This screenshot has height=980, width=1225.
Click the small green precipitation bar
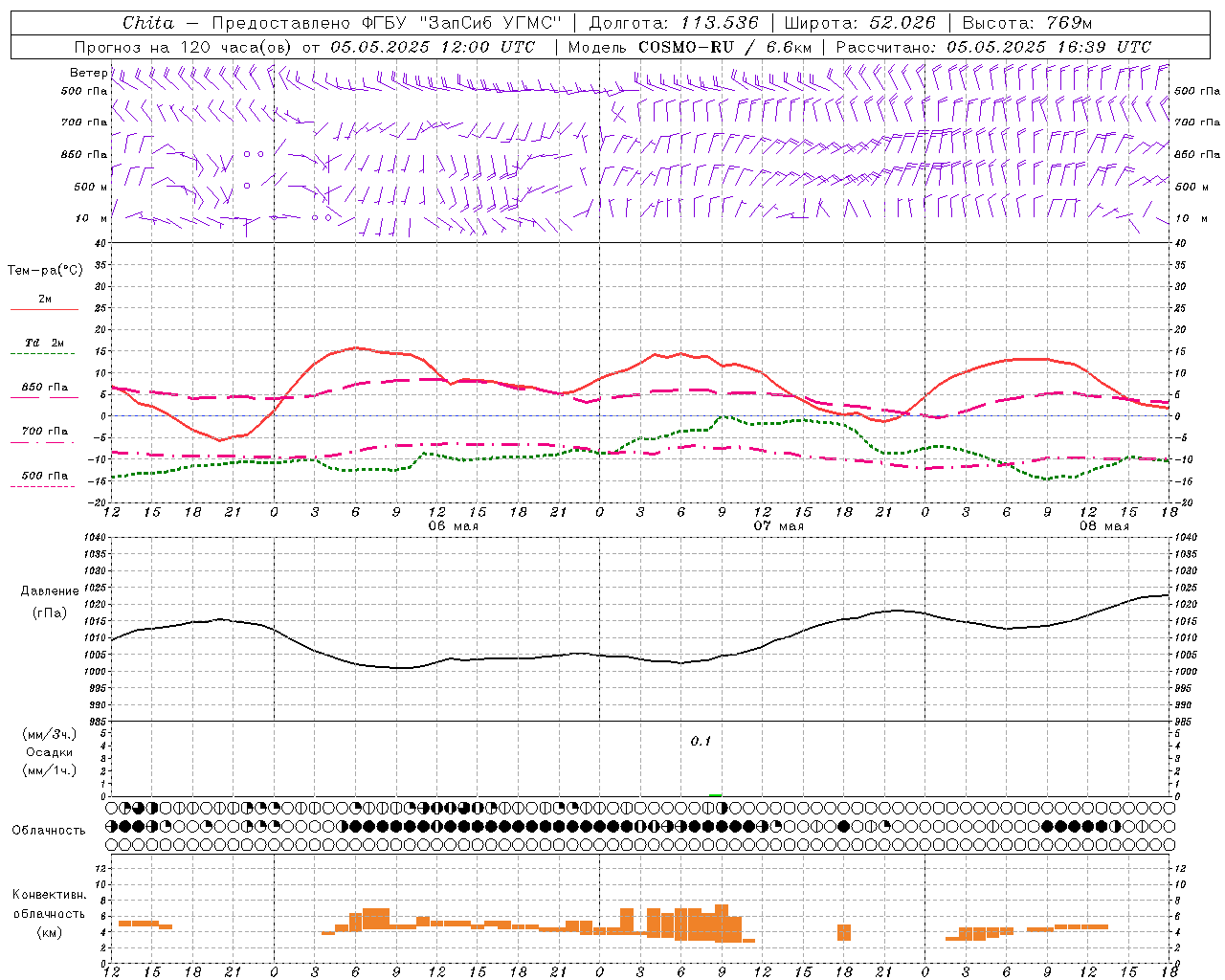(x=715, y=795)
